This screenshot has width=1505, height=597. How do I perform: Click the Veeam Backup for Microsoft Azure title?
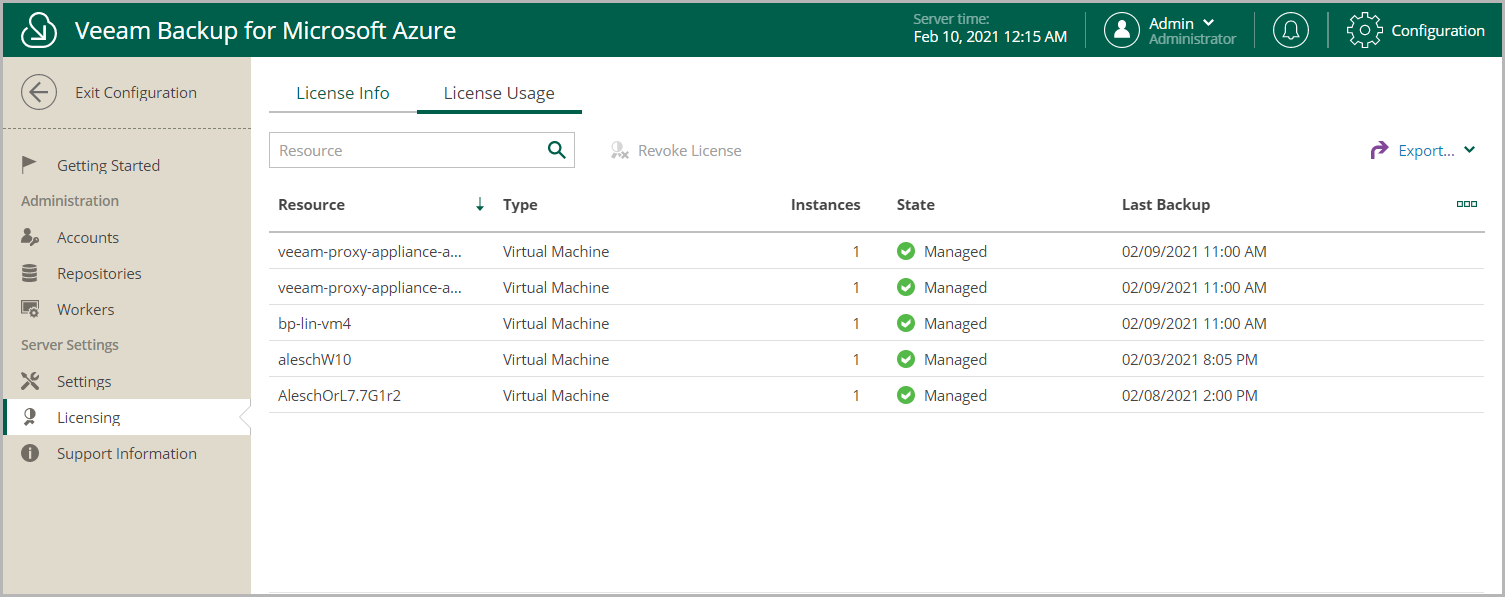[266, 30]
